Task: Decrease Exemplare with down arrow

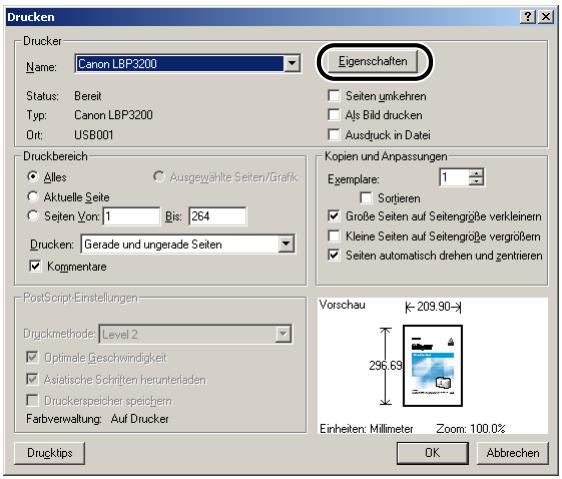Action: coord(476,181)
